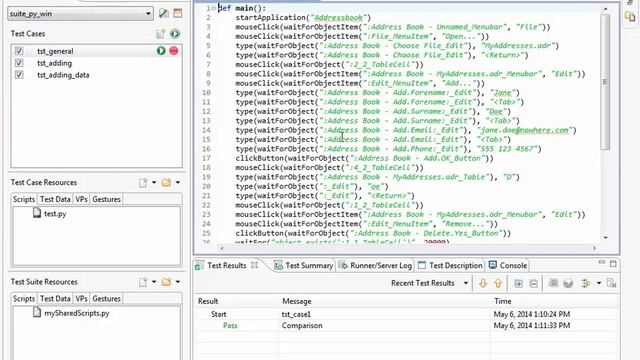Expand all test results plus icon
This screenshot has width=640, height=360.
click(518, 283)
